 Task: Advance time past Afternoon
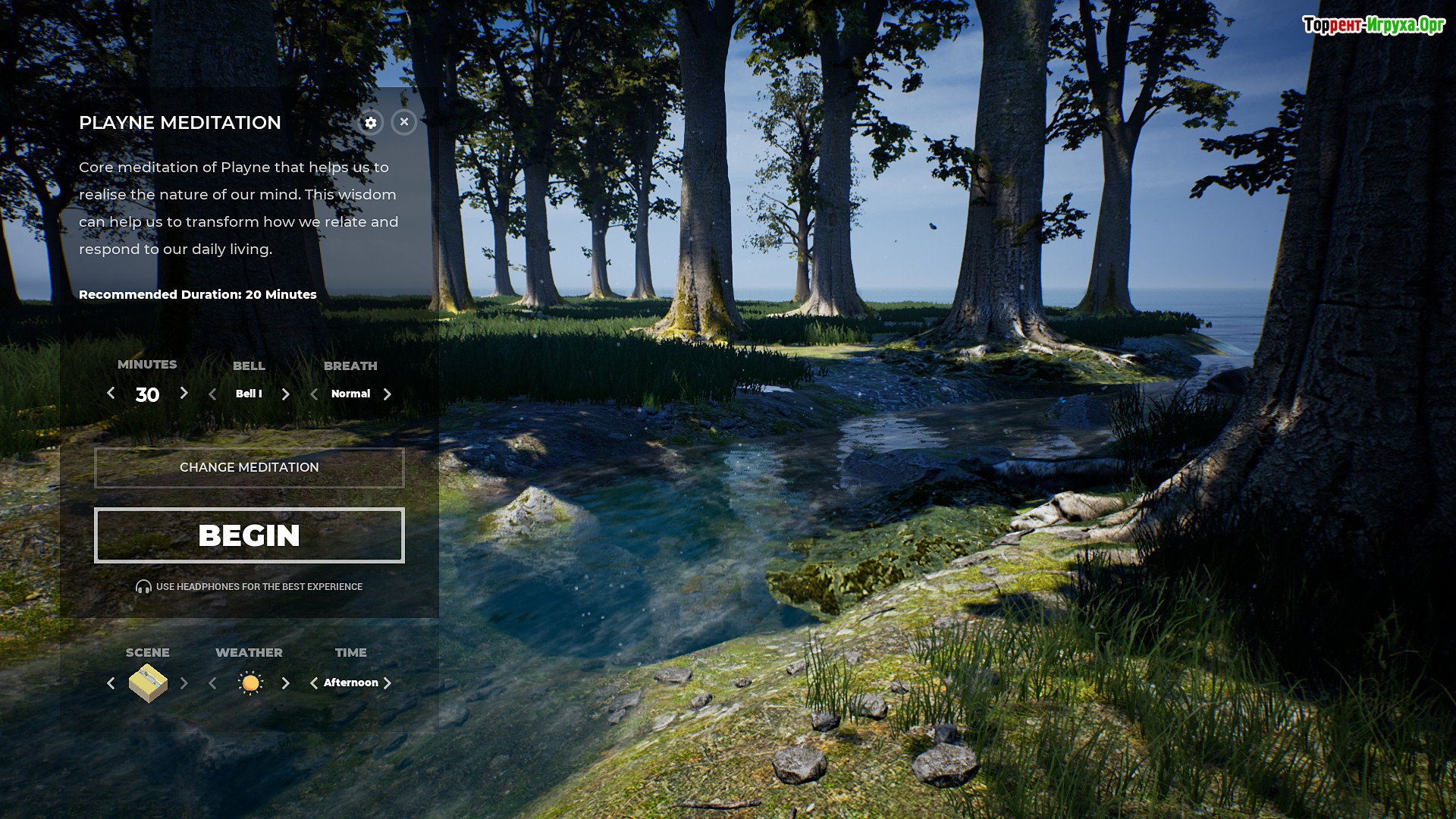[387, 683]
